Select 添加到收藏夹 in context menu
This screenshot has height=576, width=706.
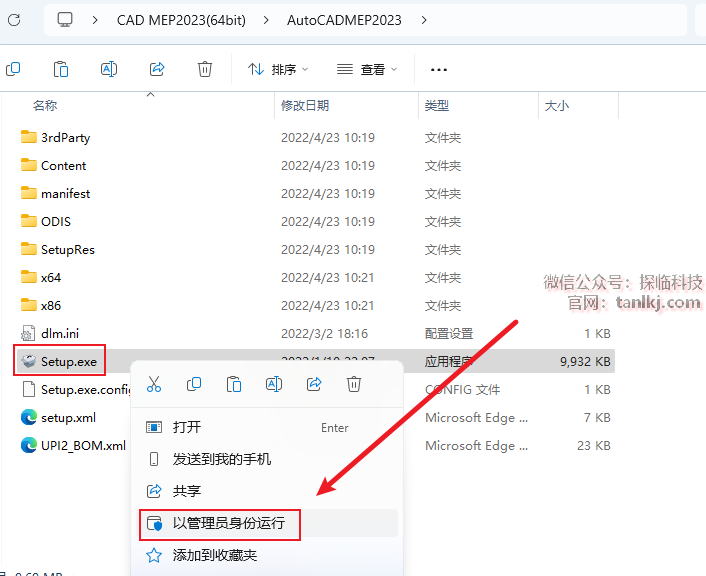coord(268,555)
